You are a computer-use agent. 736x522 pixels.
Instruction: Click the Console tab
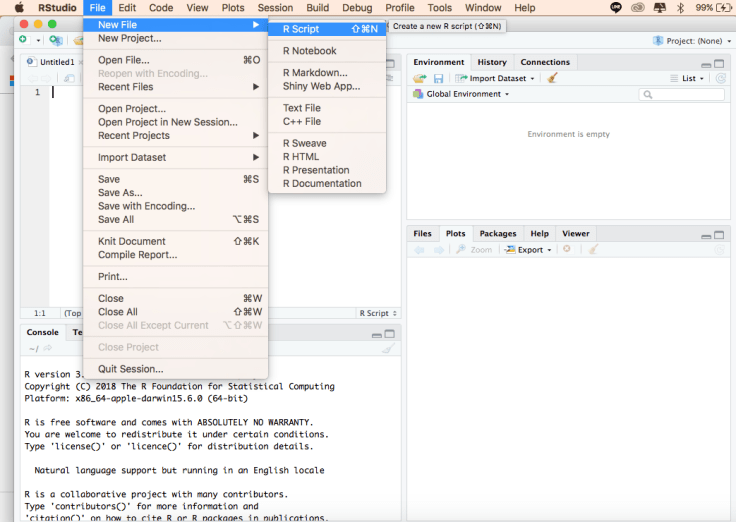43,332
